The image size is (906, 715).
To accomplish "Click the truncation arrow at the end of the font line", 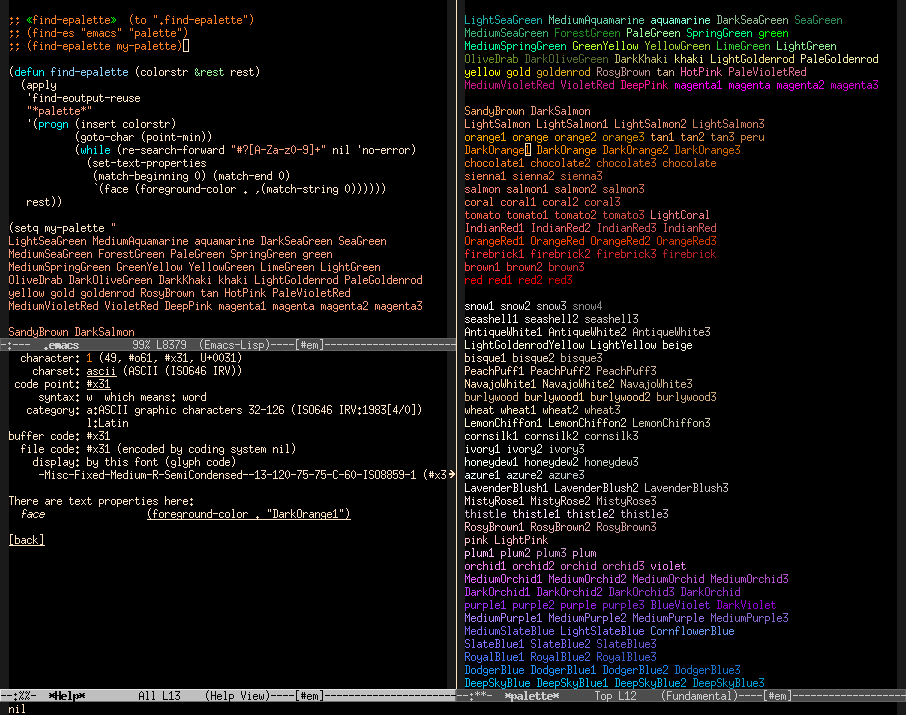I will pyautogui.click(x=452, y=475).
